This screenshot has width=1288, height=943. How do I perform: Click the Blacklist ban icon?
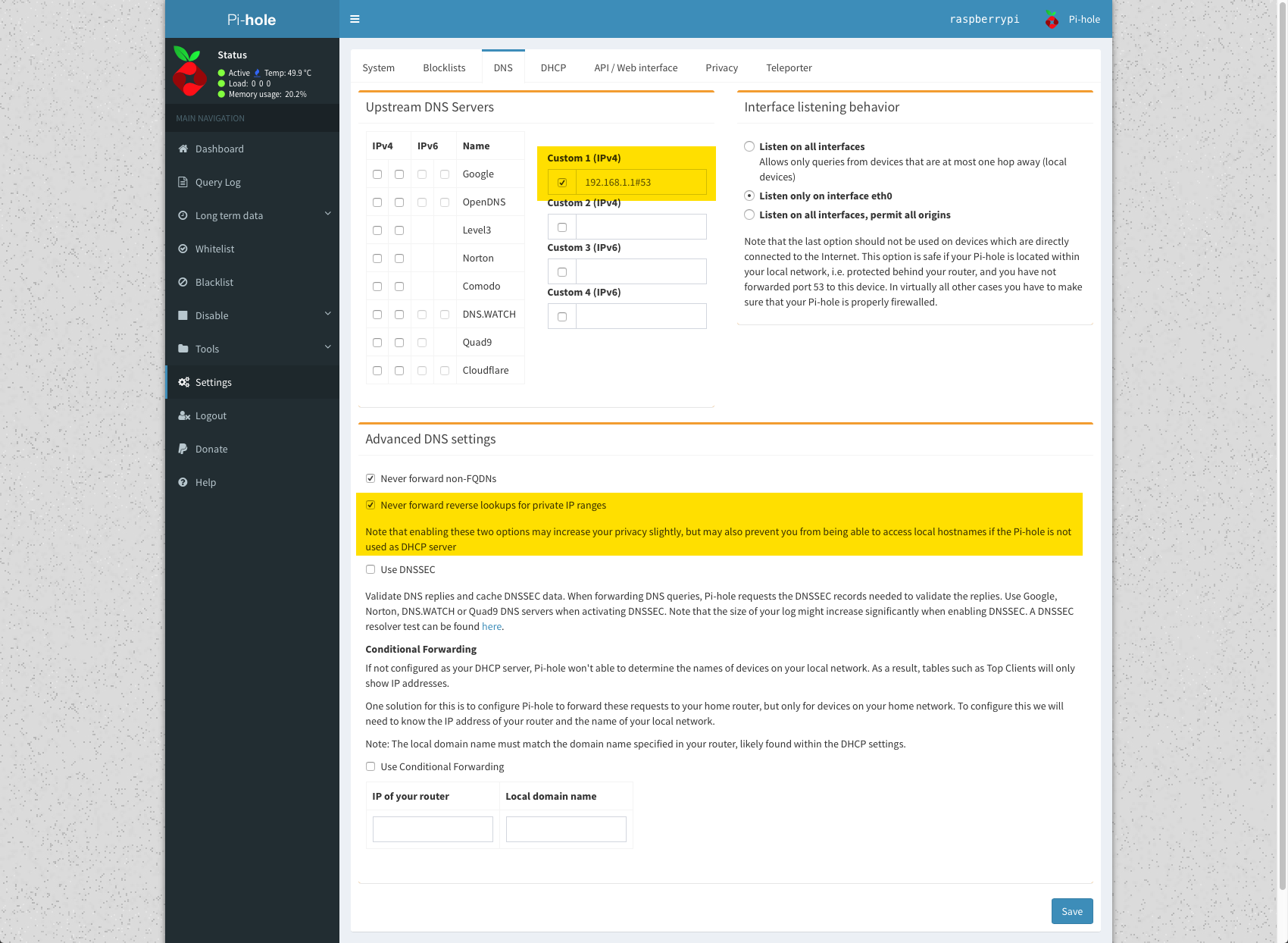pyautogui.click(x=183, y=282)
